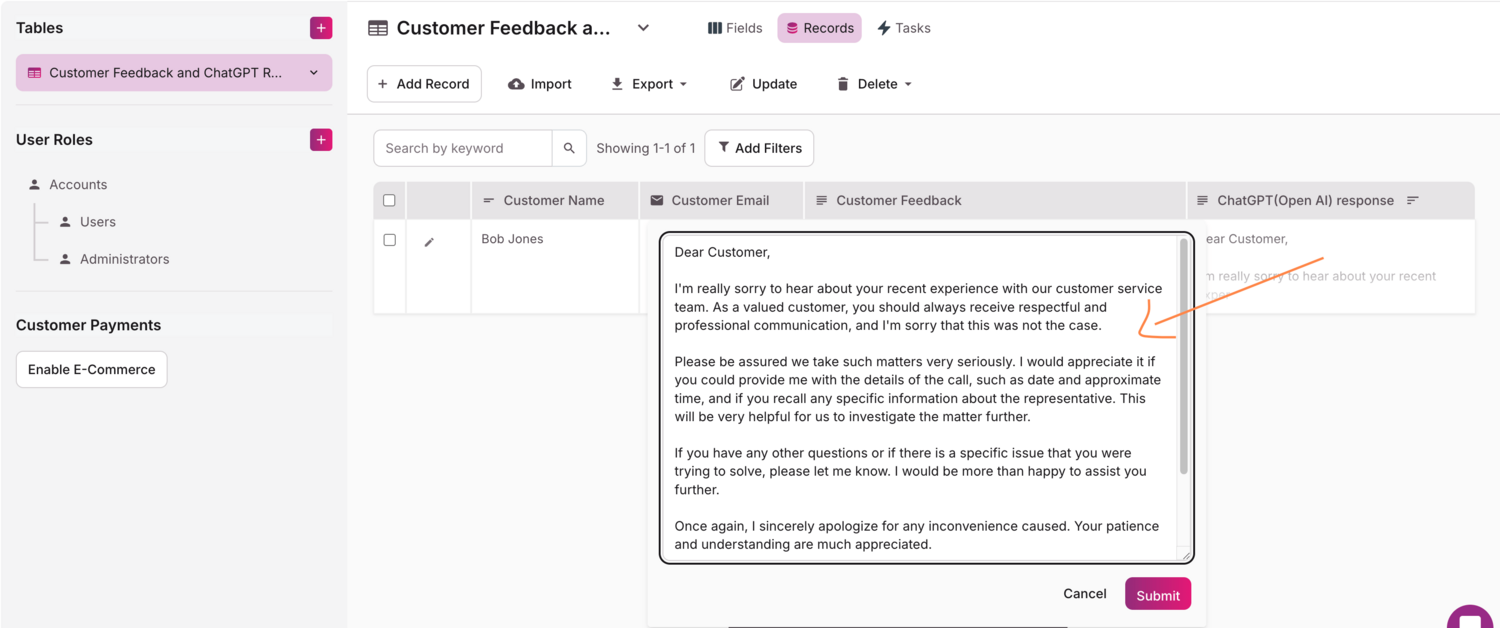1500x628 pixels.
Task: Select Administrators in User Roles tree
Action: tap(124, 259)
